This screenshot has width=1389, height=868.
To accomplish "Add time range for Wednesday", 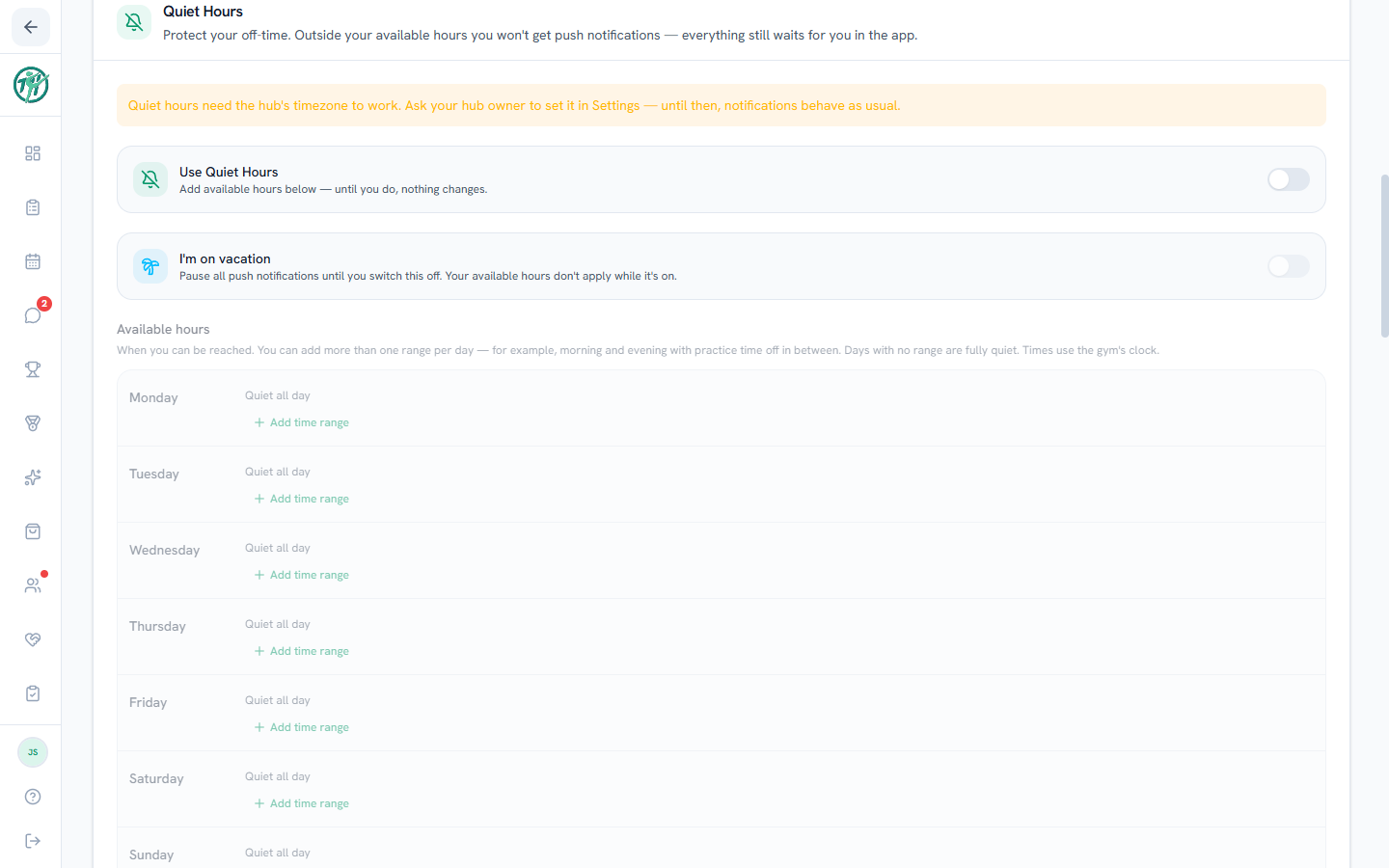I will [x=302, y=575].
